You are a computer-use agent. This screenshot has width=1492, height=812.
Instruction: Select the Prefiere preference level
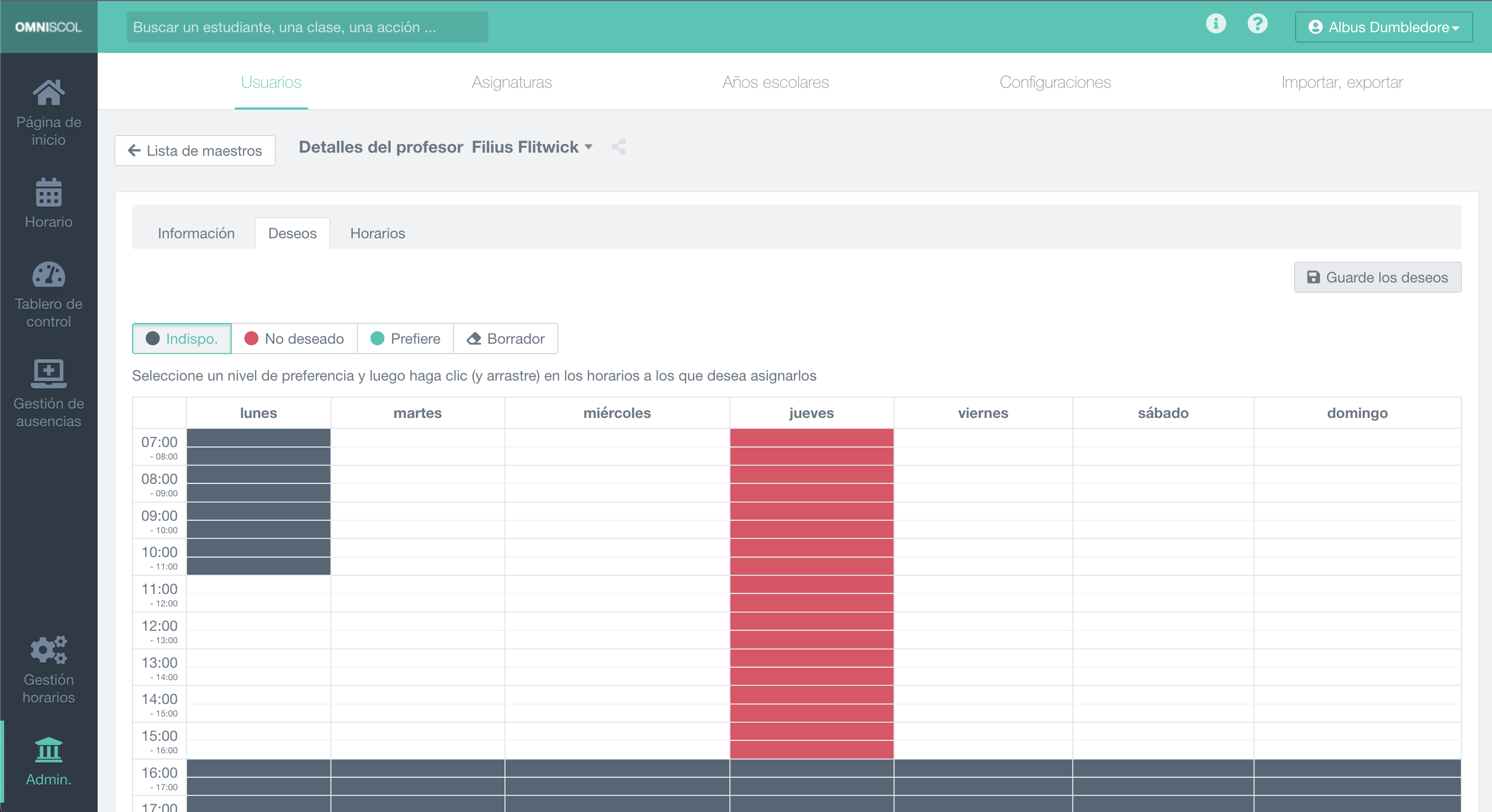(405, 339)
